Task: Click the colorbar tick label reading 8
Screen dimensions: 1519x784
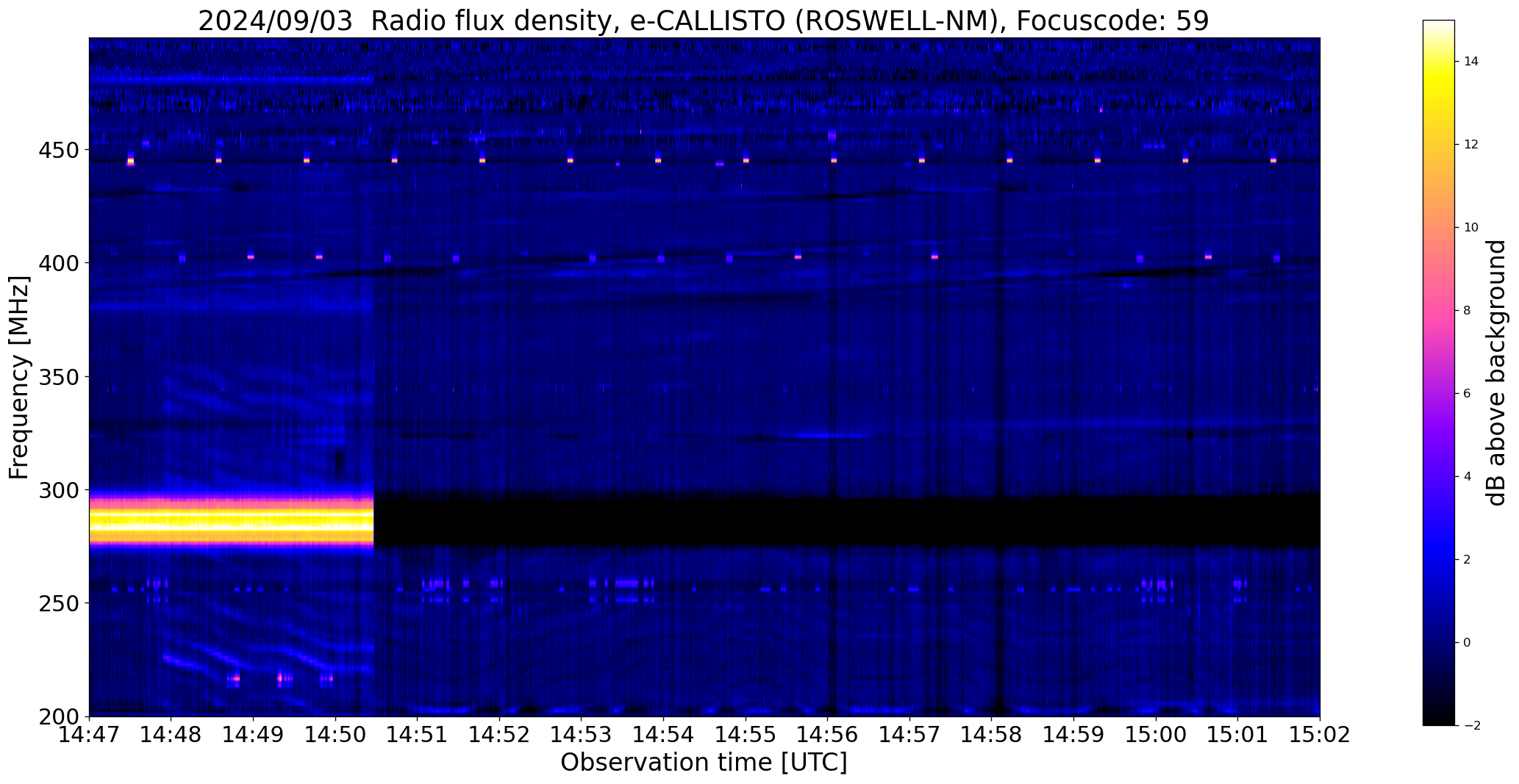Action: (x=1467, y=311)
